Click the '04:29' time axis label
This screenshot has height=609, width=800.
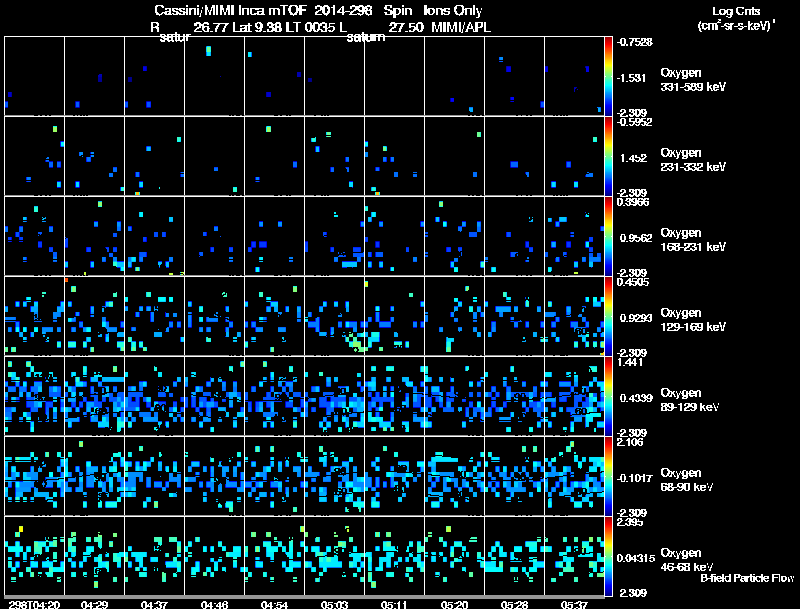[x=94, y=605]
